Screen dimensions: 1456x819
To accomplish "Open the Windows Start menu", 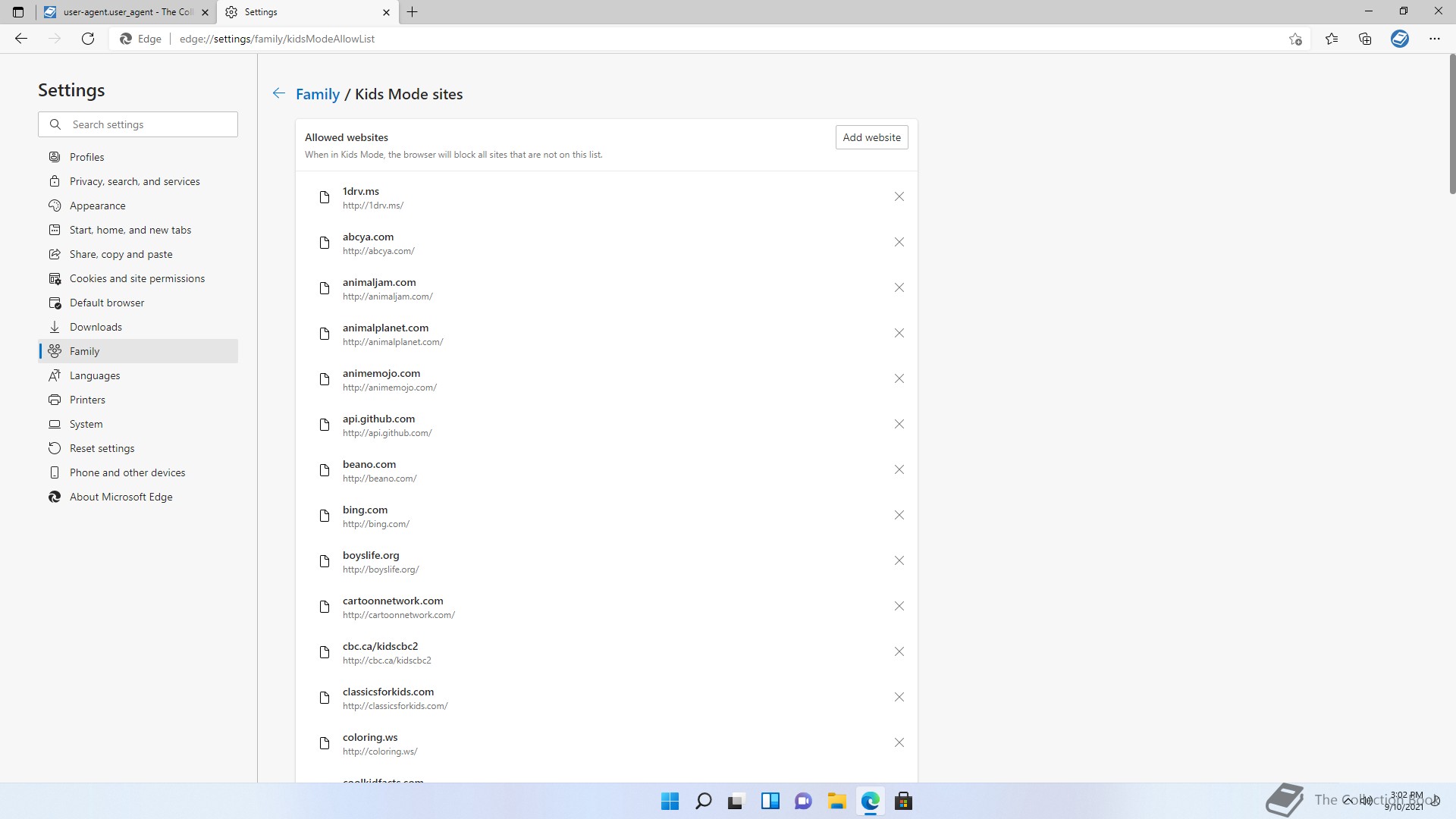I will click(670, 801).
